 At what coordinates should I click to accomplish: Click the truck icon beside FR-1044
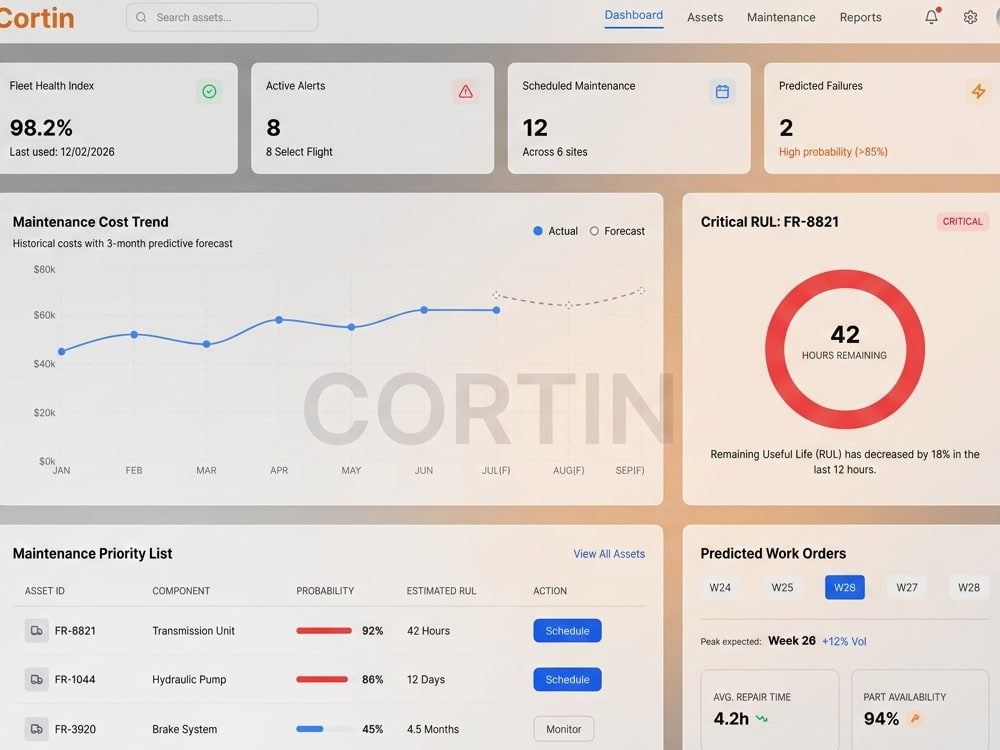click(x=36, y=679)
